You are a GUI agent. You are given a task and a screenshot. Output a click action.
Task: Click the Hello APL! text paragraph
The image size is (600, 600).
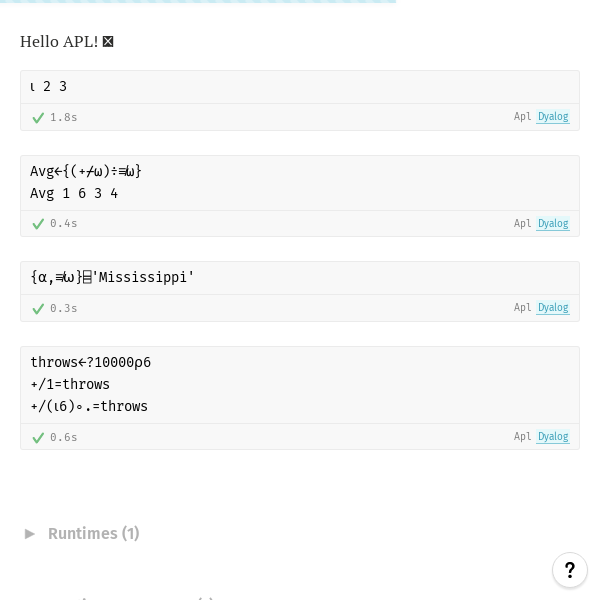click(59, 42)
